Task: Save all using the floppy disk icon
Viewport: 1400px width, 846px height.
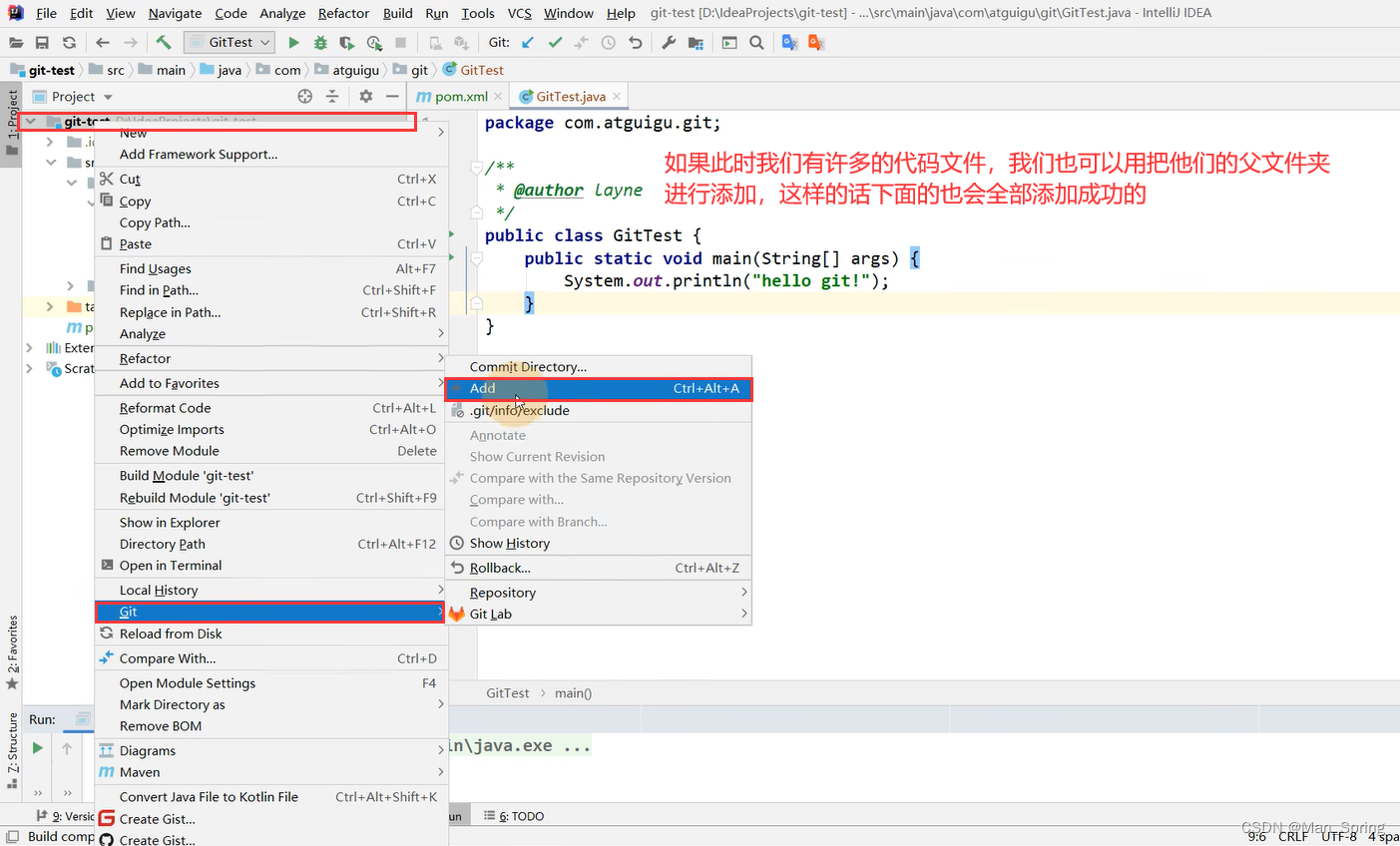Action: 42,43
